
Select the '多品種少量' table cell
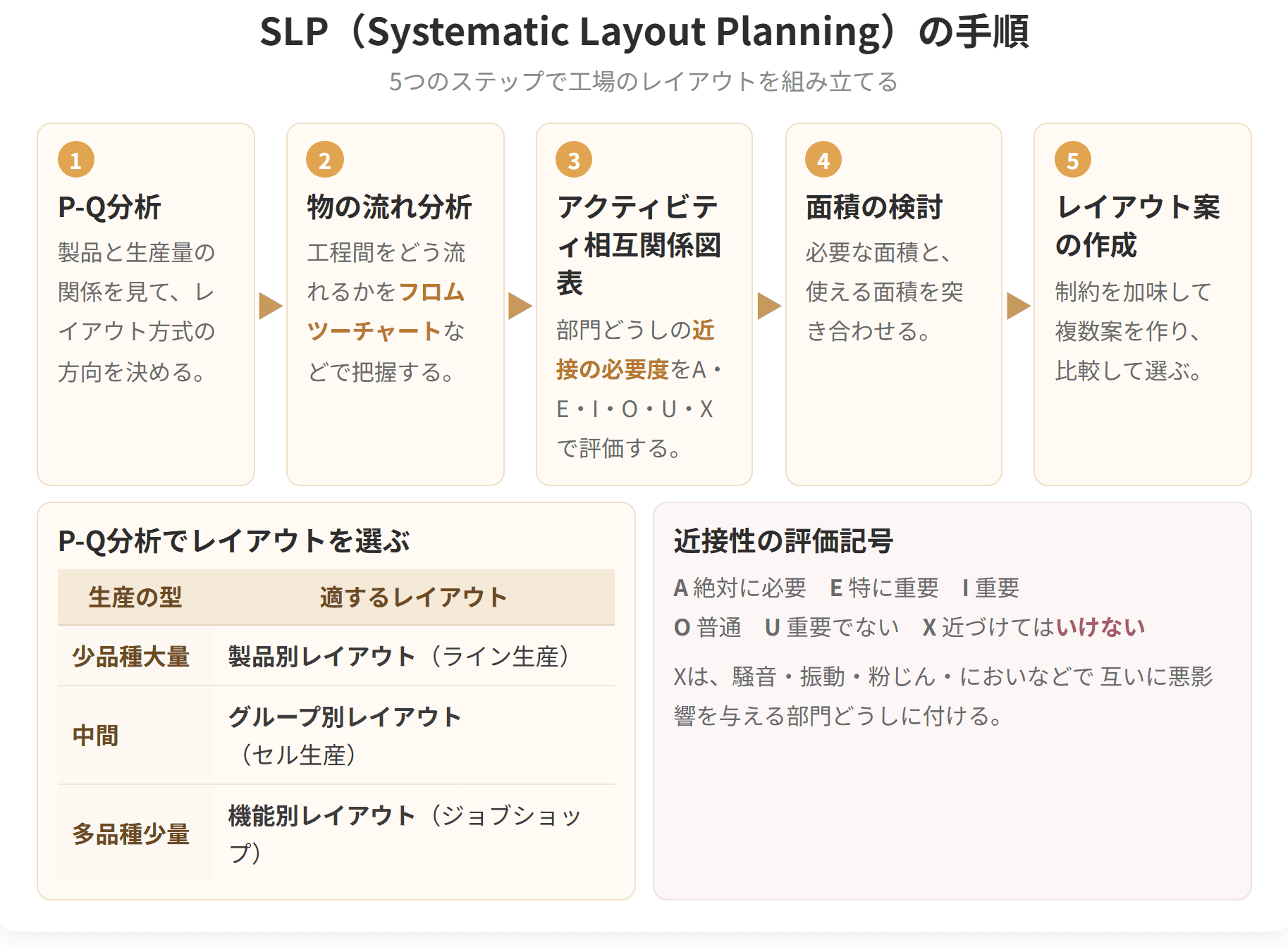[x=135, y=834]
